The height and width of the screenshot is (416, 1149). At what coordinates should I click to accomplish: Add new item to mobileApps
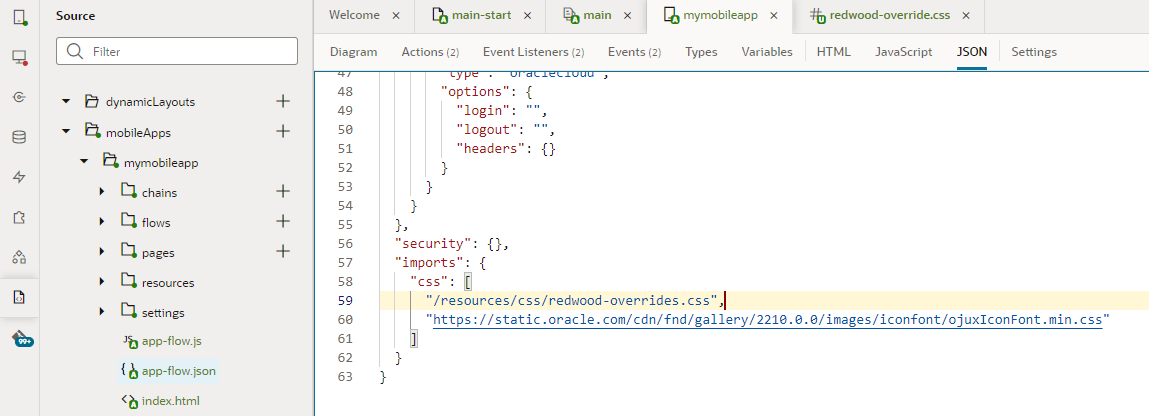pyautogui.click(x=283, y=131)
